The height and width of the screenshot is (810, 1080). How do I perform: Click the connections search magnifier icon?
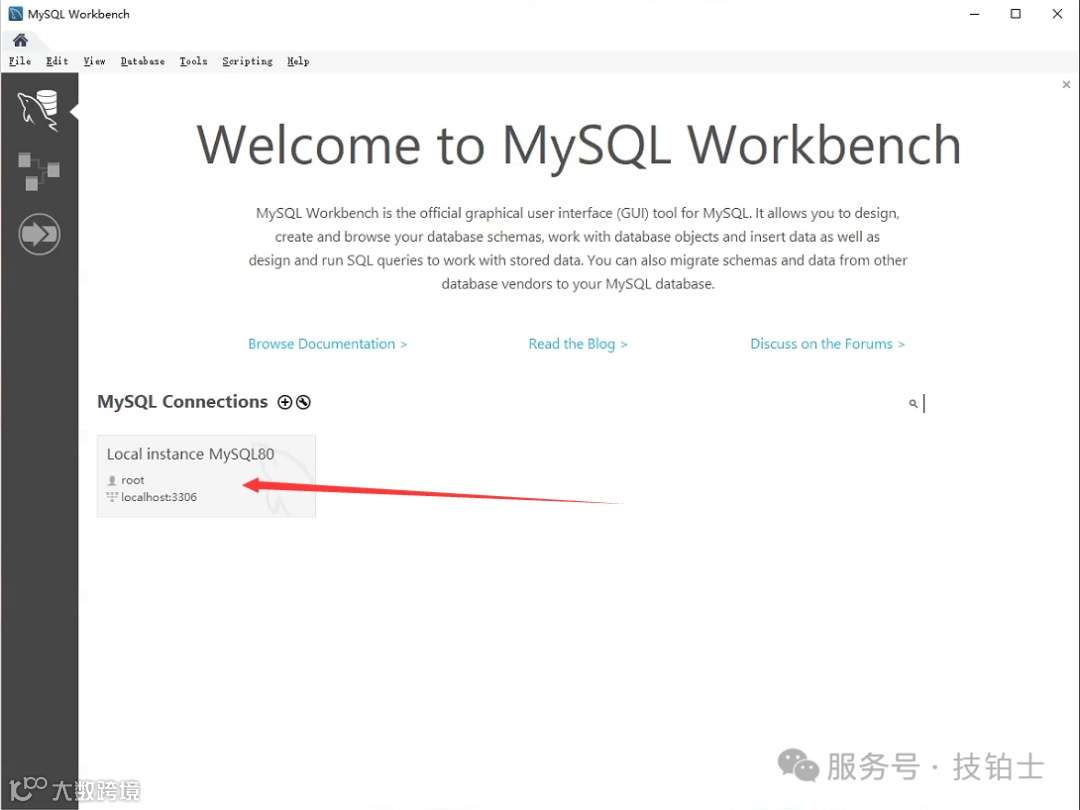click(x=913, y=404)
